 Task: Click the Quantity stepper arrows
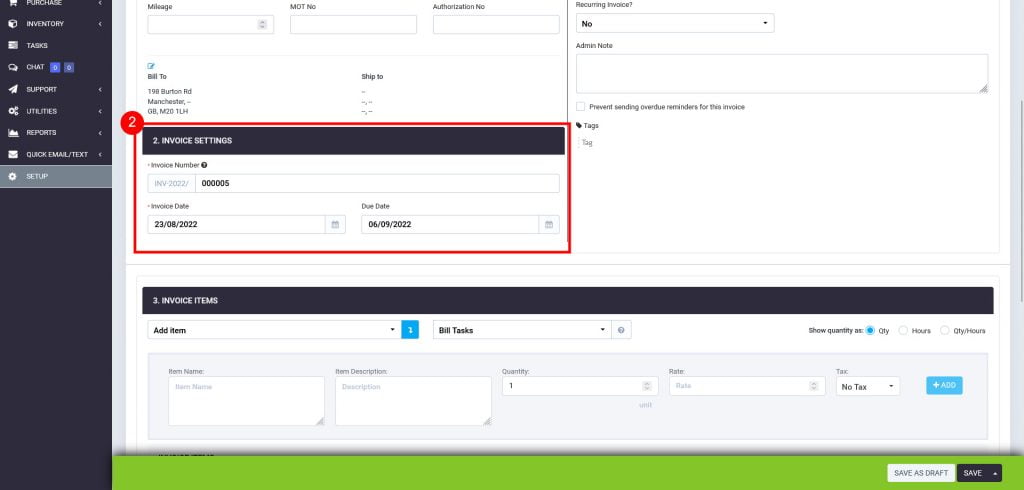click(647, 386)
